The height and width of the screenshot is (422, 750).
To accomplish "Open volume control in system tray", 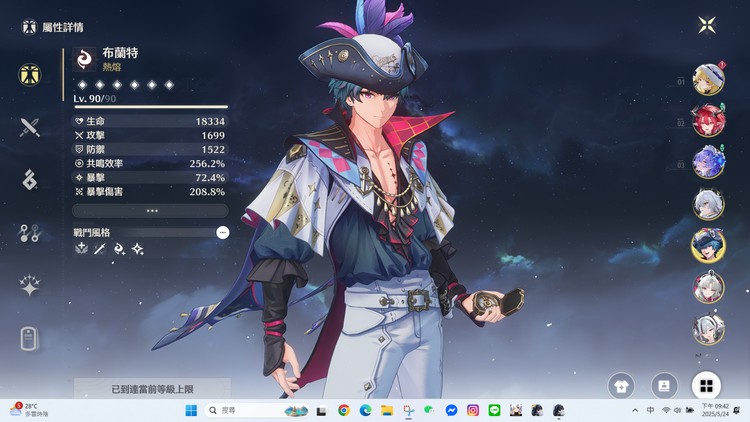I will point(677,411).
